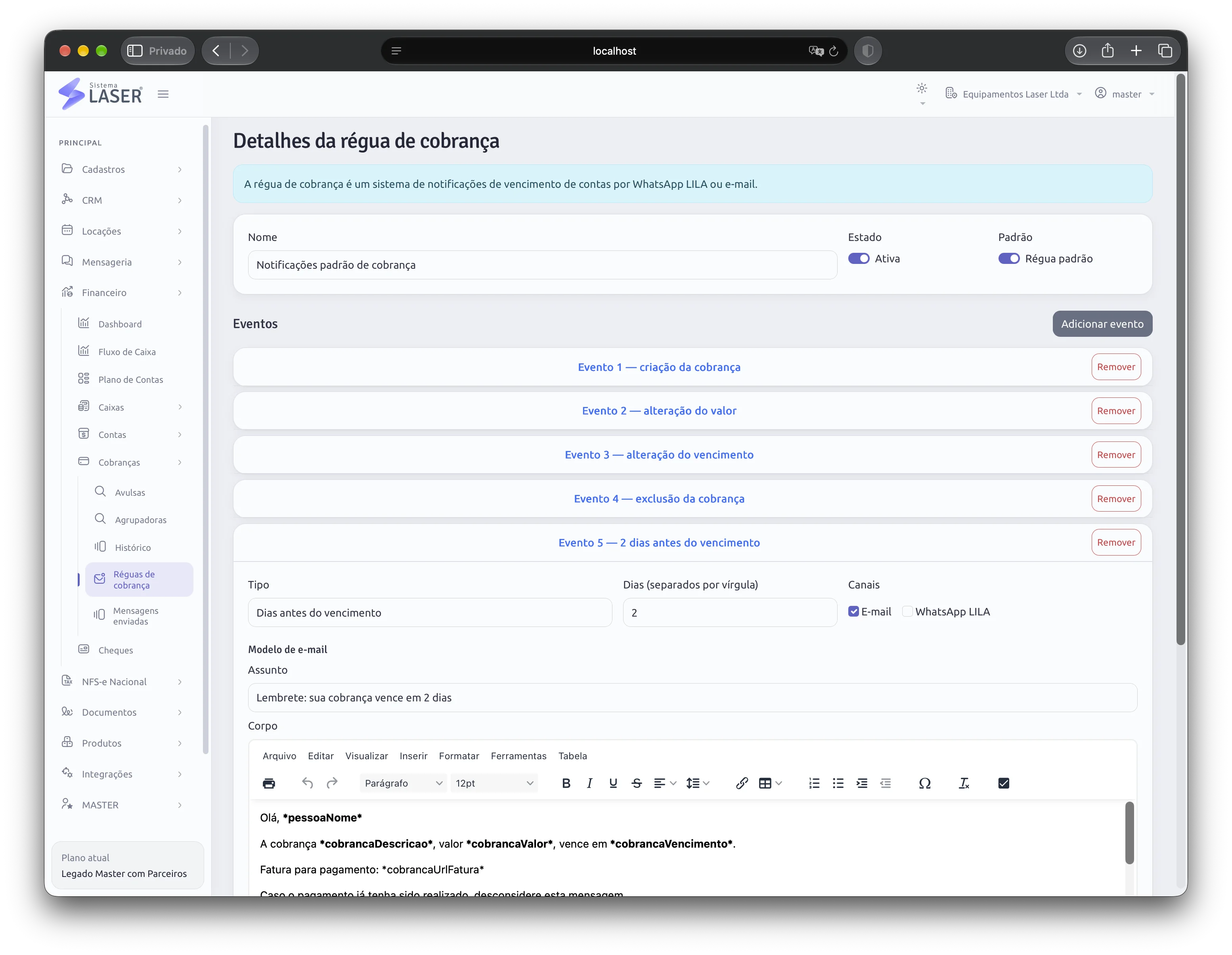1232x955 pixels.
Task: Switch theme using the sun icon
Action: 922,88
